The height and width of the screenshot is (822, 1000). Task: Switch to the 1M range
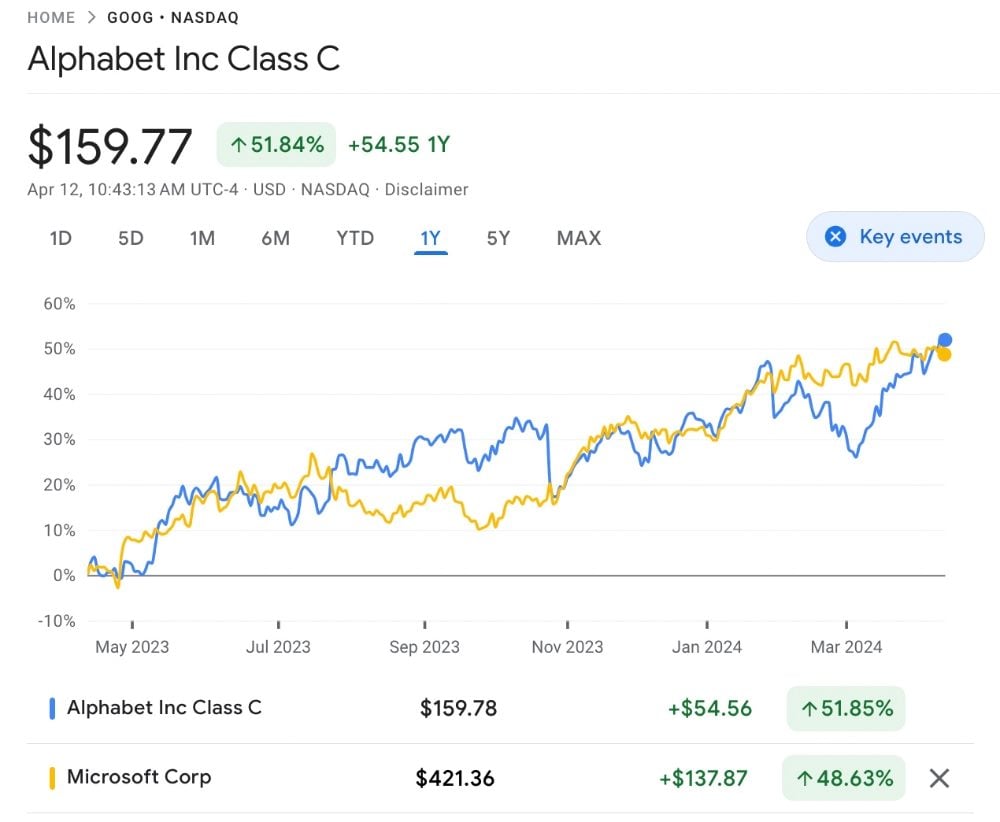[202, 238]
